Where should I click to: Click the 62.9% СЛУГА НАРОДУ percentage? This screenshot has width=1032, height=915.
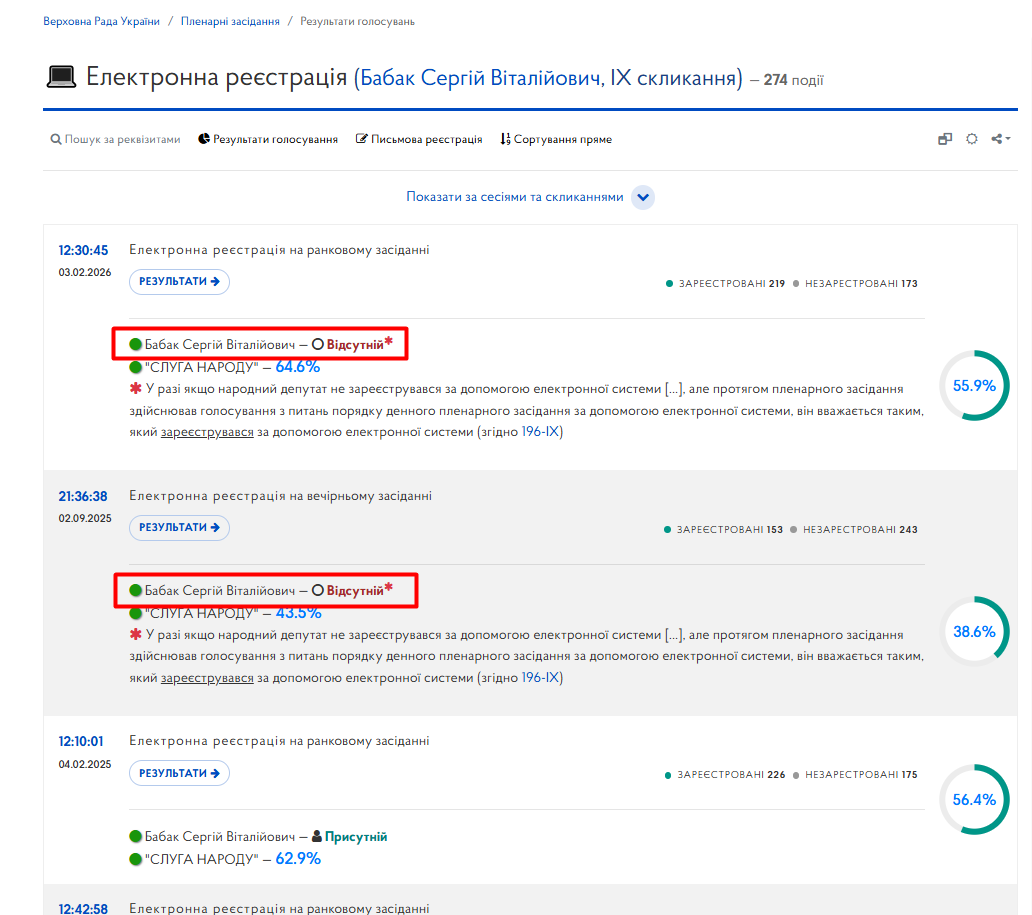(297, 858)
